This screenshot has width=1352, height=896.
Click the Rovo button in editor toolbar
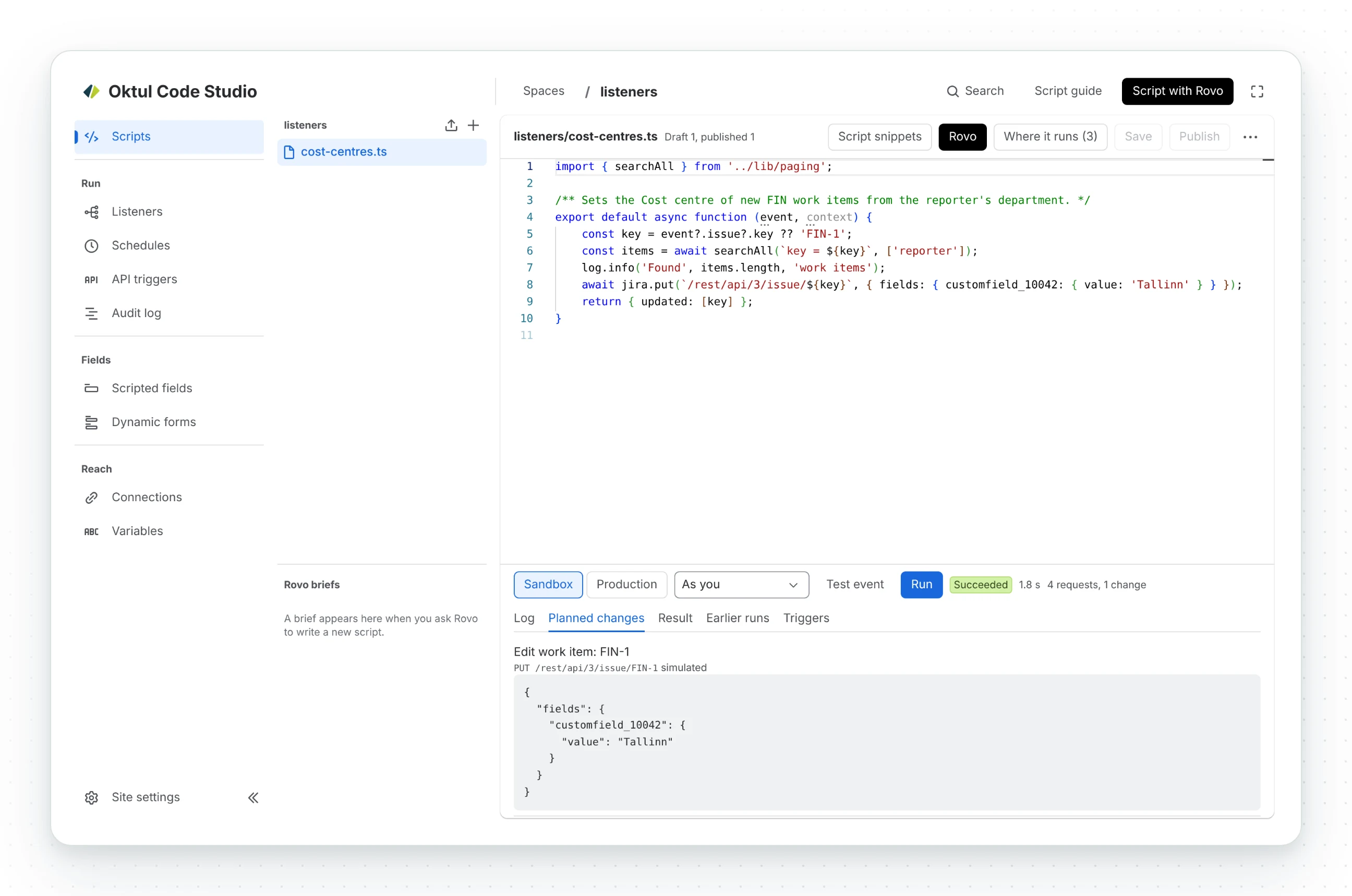(x=962, y=137)
